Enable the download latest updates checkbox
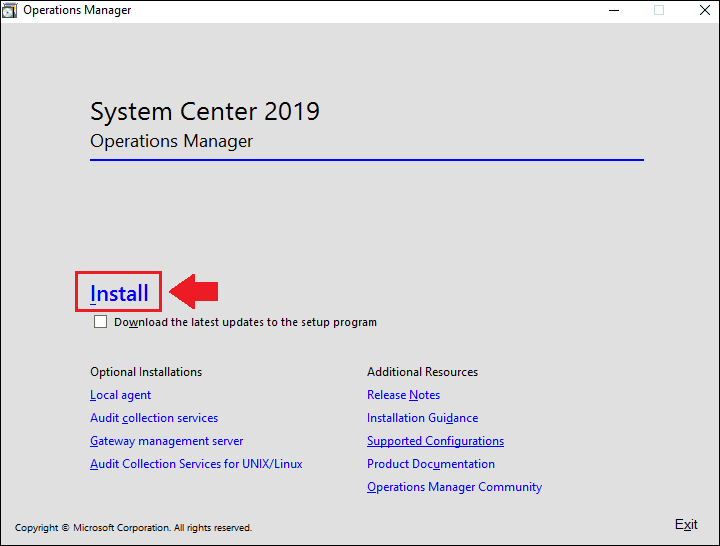 (100, 321)
